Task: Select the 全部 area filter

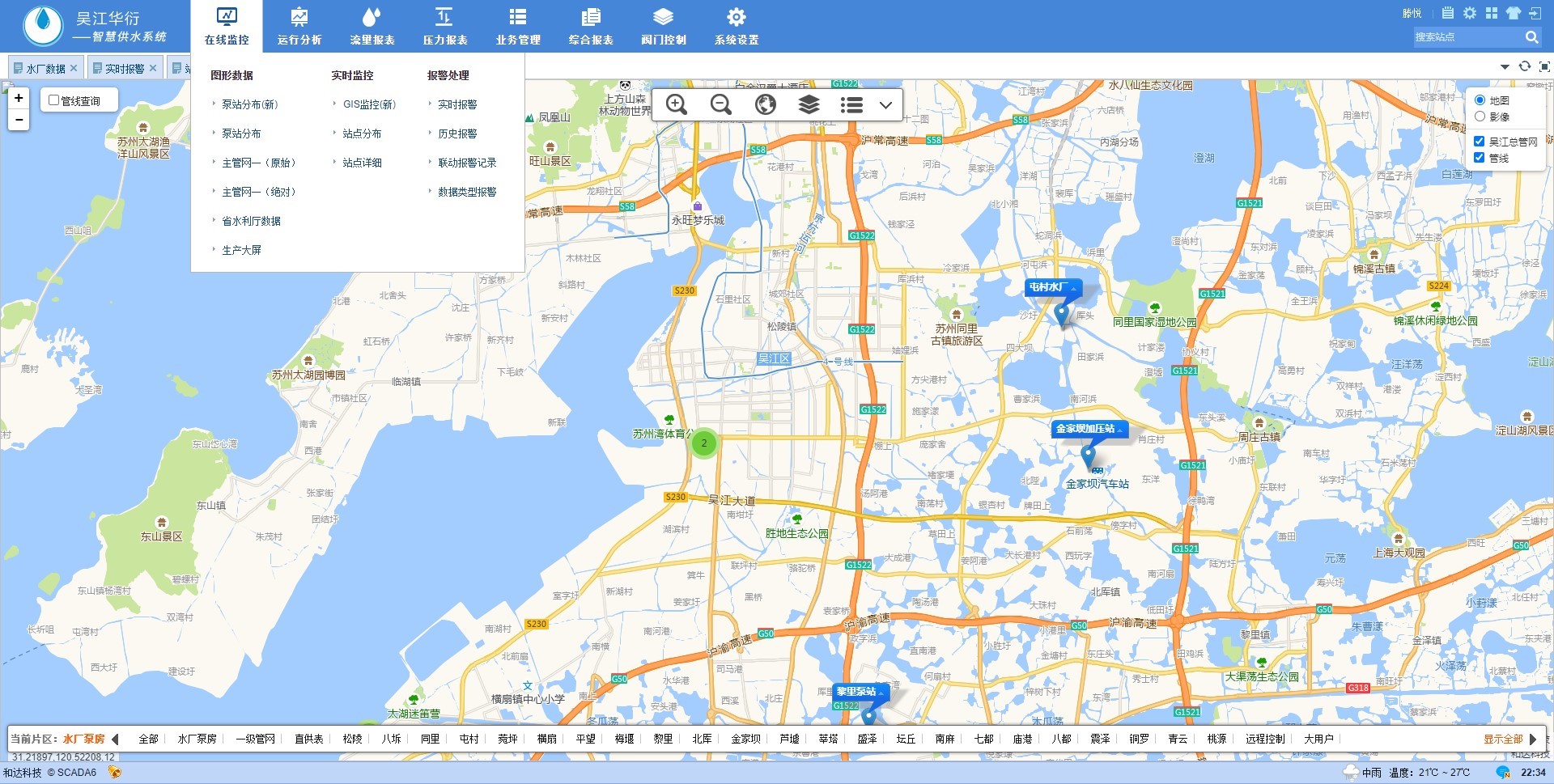Action: (148, 739)
